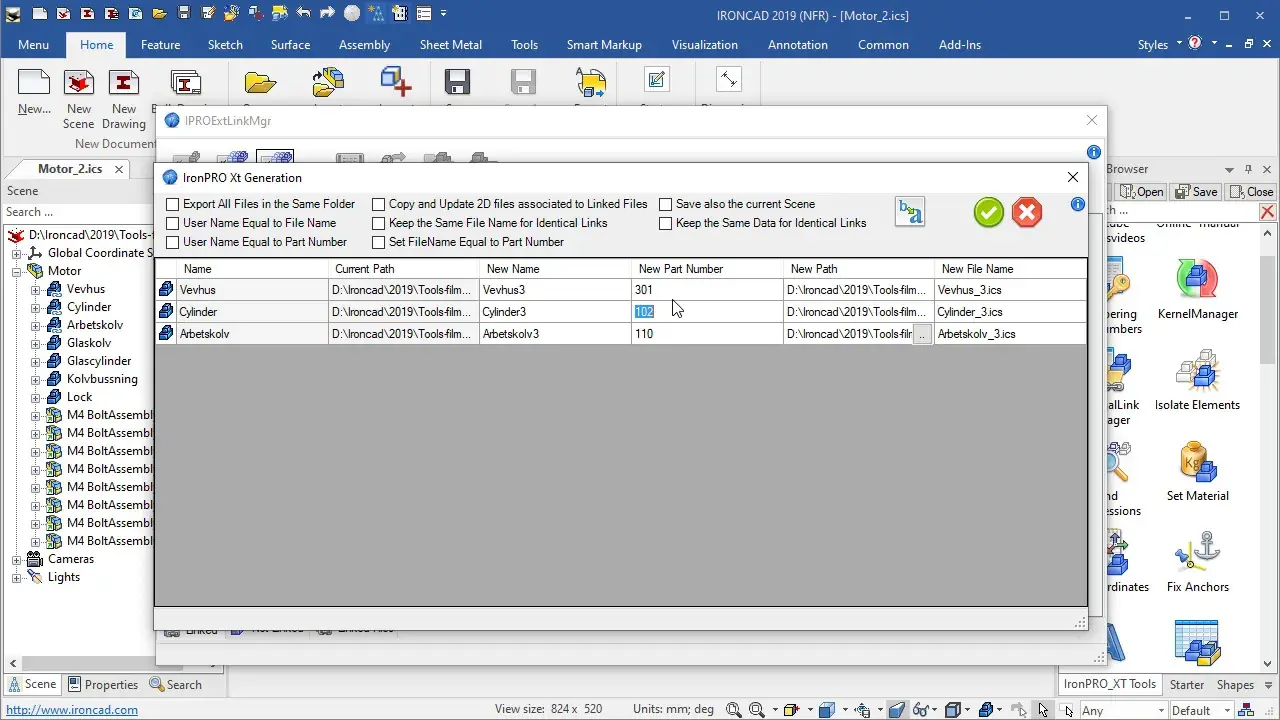Click the red X beside the Browser search
This screenshot has width=1280, height=720.
(x=1268, y=212)
